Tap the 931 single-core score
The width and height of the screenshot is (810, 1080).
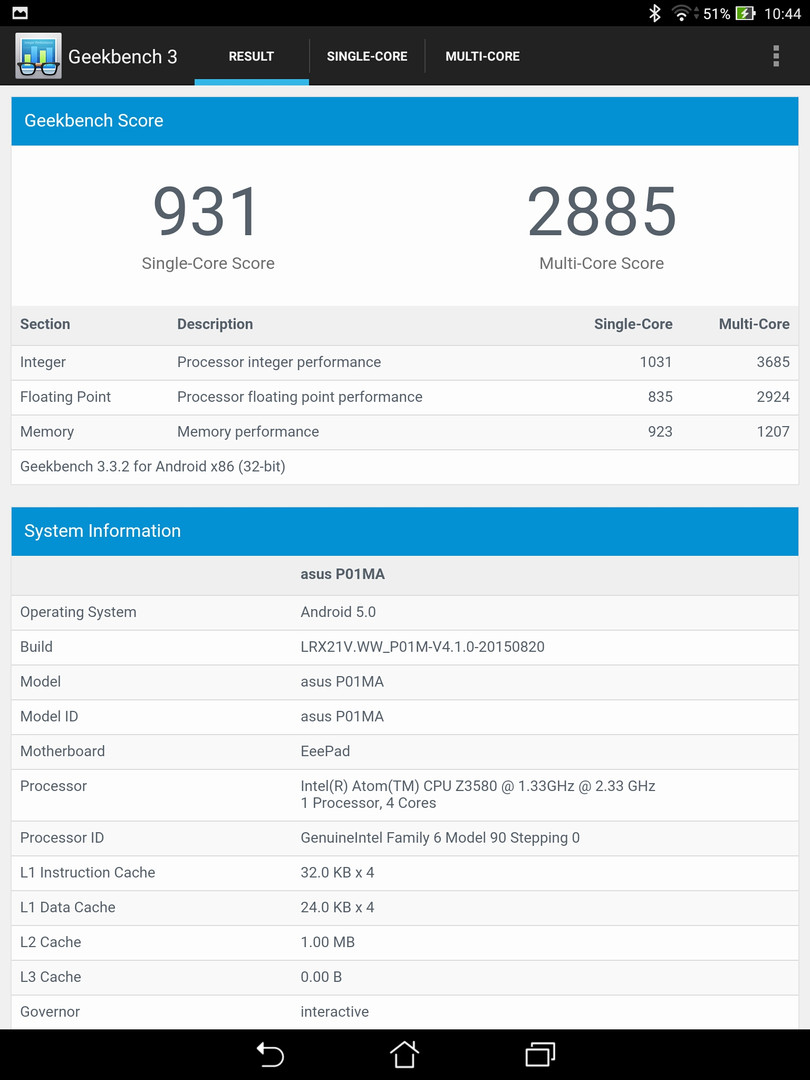207,212
